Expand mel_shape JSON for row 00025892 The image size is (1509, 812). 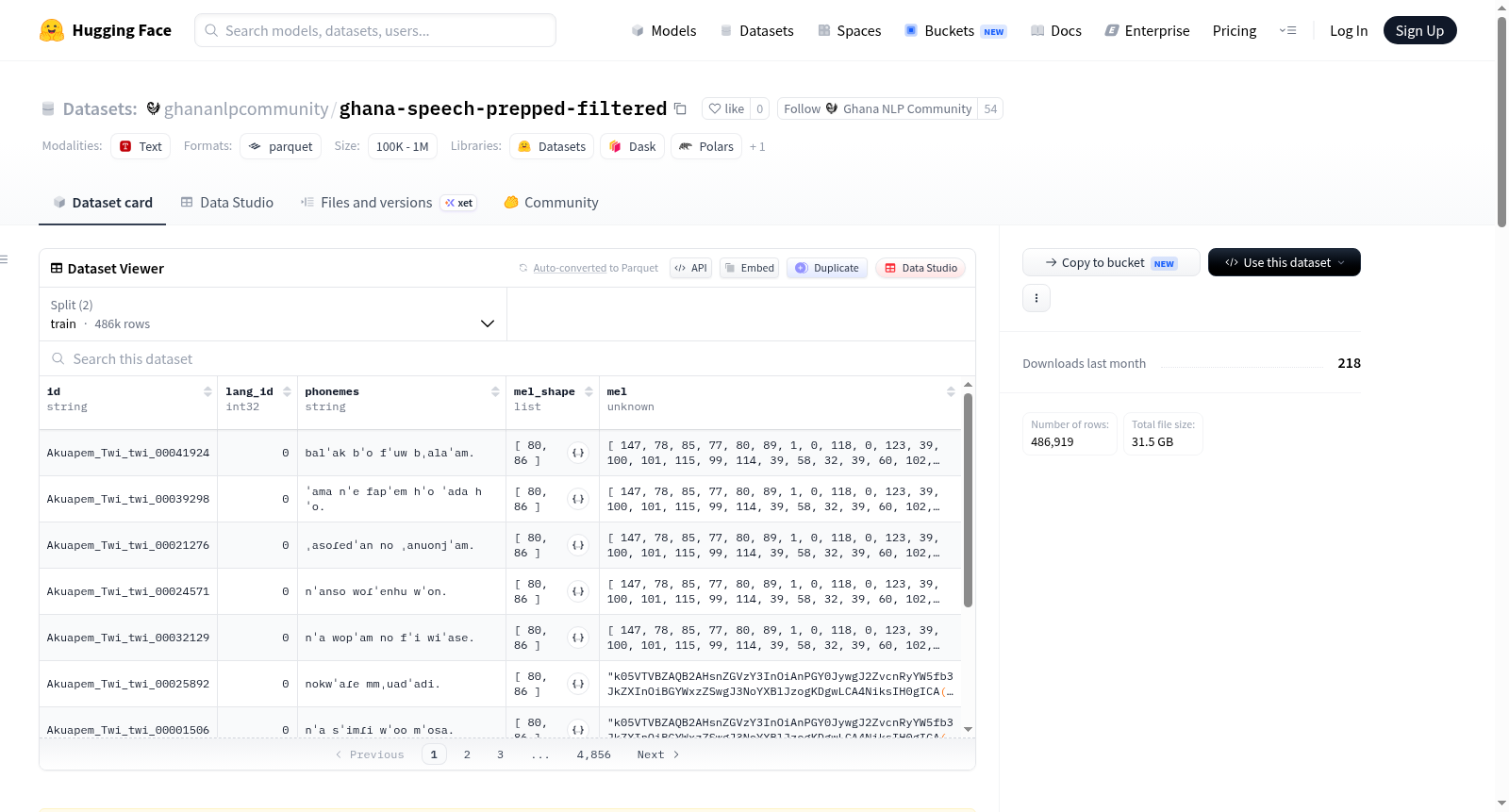pyautogui.click(x=578, y=684)
